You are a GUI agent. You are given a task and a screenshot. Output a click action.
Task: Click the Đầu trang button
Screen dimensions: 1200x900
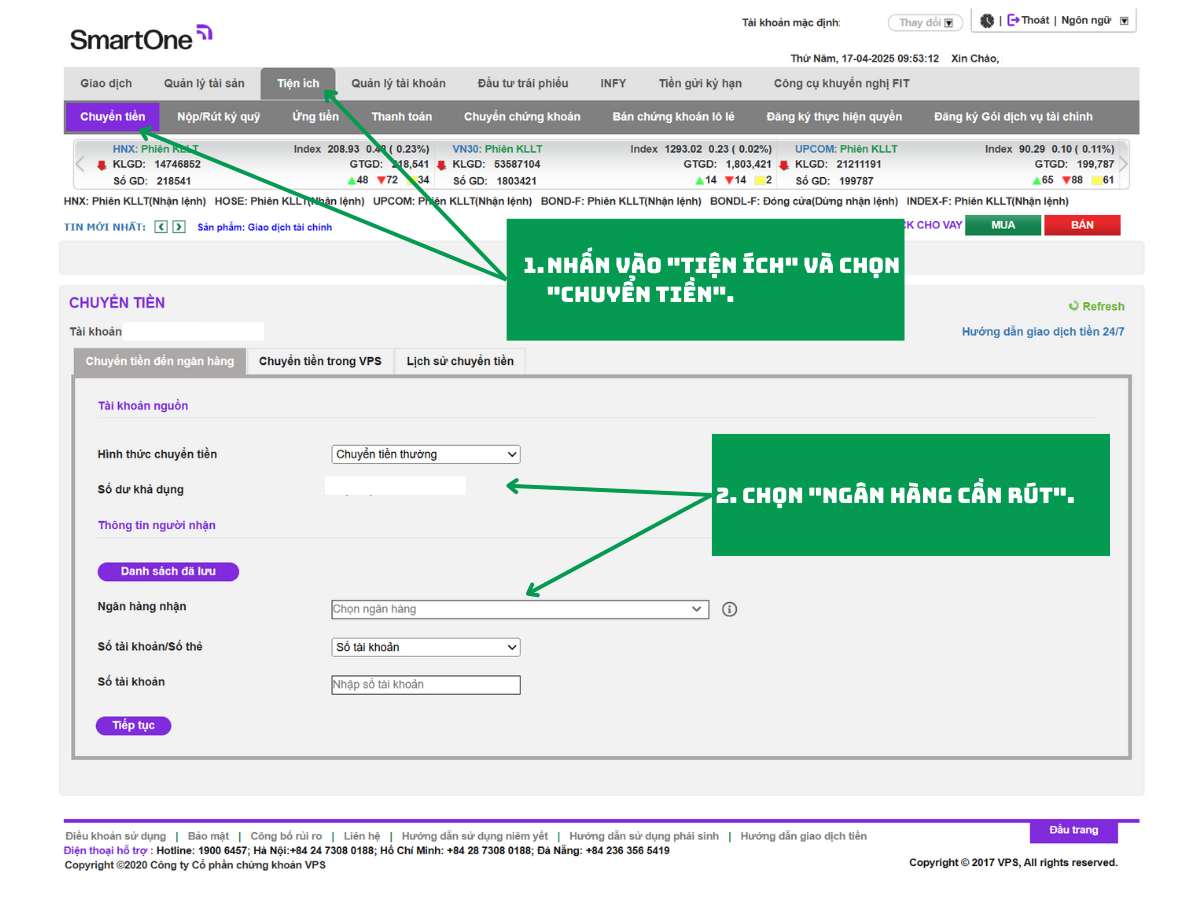point(1073,831)
